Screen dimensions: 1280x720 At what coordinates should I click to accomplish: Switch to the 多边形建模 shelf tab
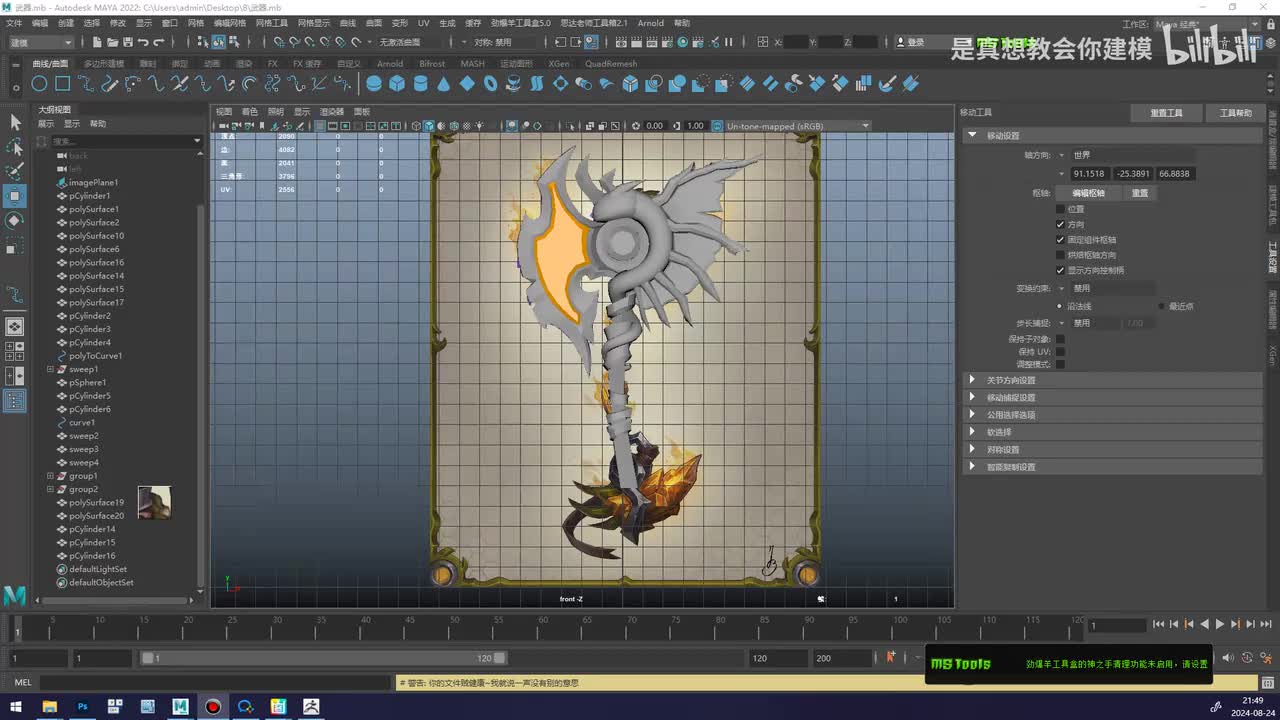[x=103, y=64]
